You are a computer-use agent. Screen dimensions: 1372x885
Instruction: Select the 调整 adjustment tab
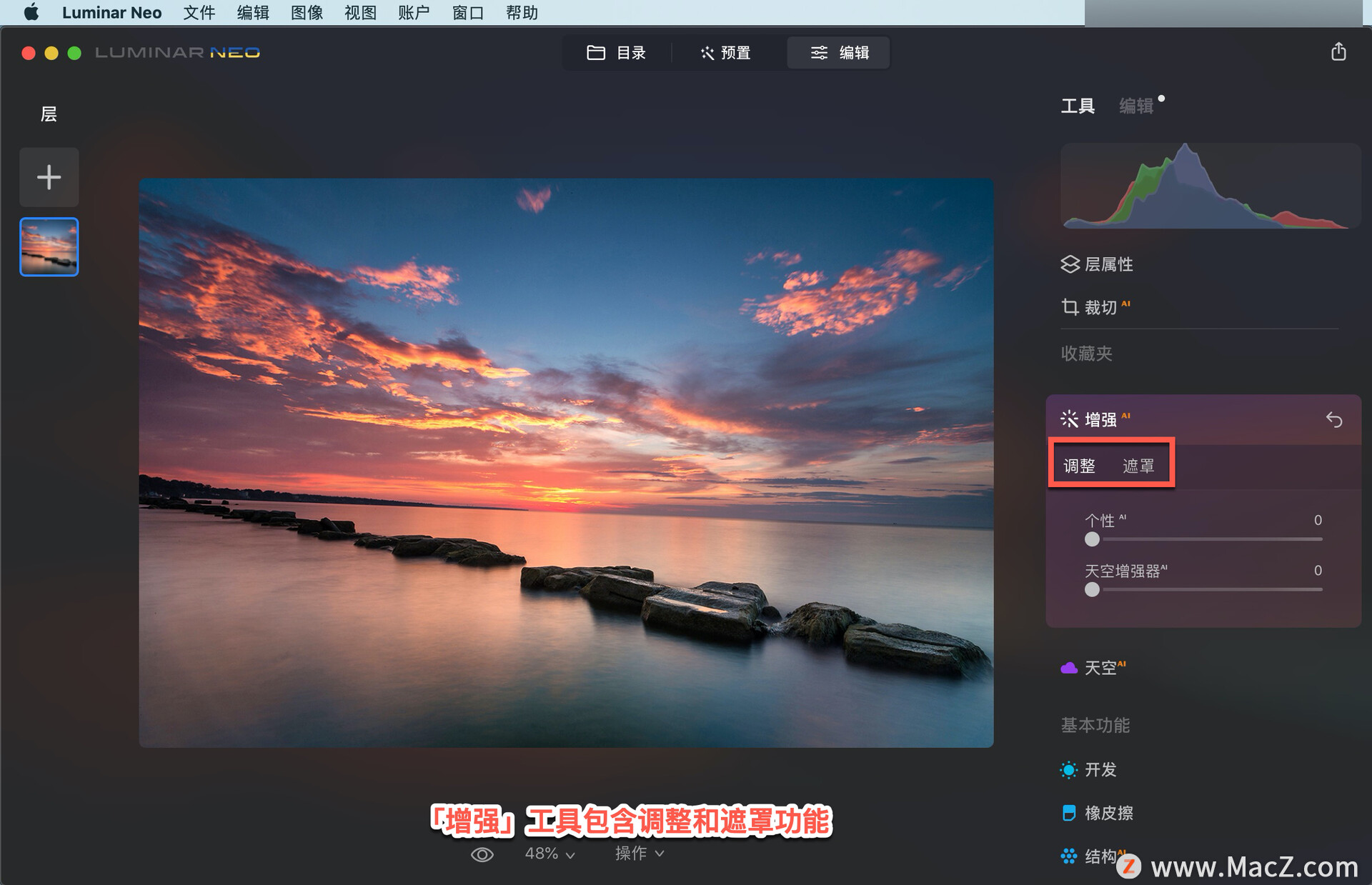[1079, 466]
